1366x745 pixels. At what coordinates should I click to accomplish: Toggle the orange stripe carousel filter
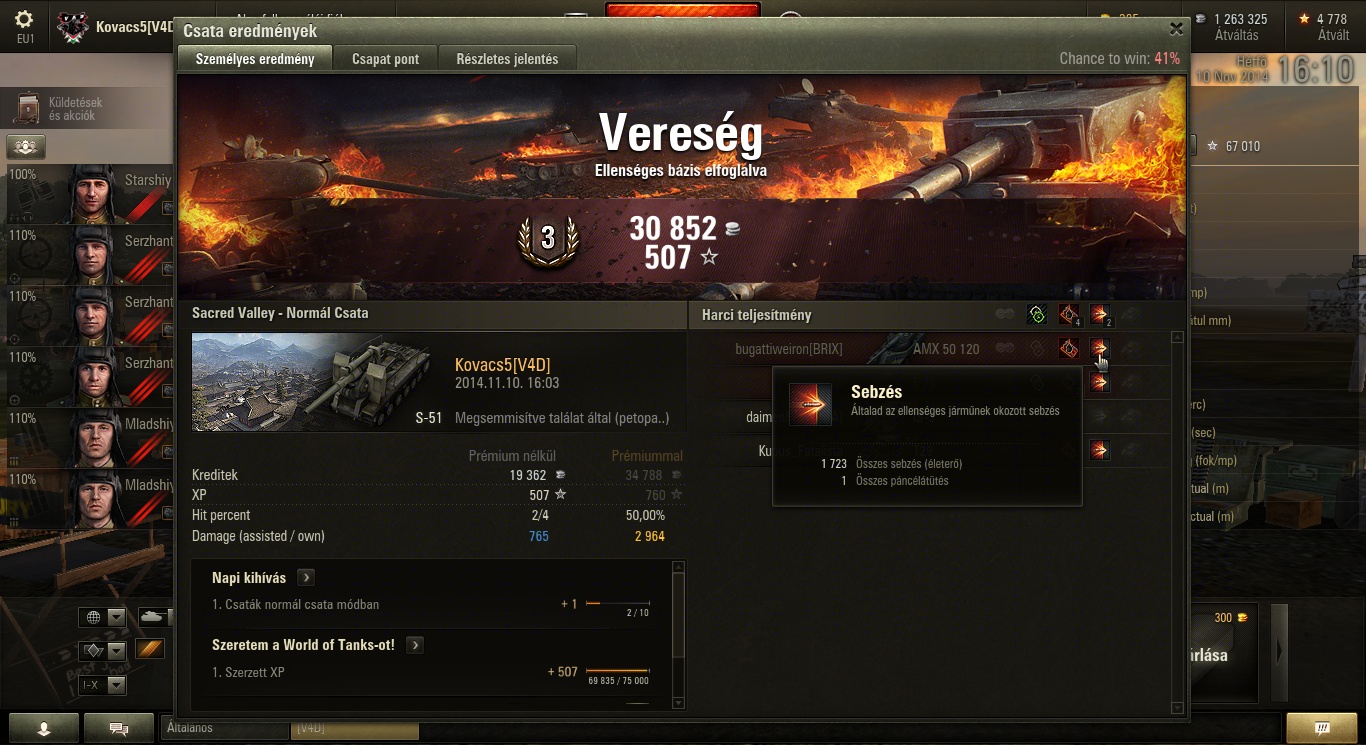149,649
